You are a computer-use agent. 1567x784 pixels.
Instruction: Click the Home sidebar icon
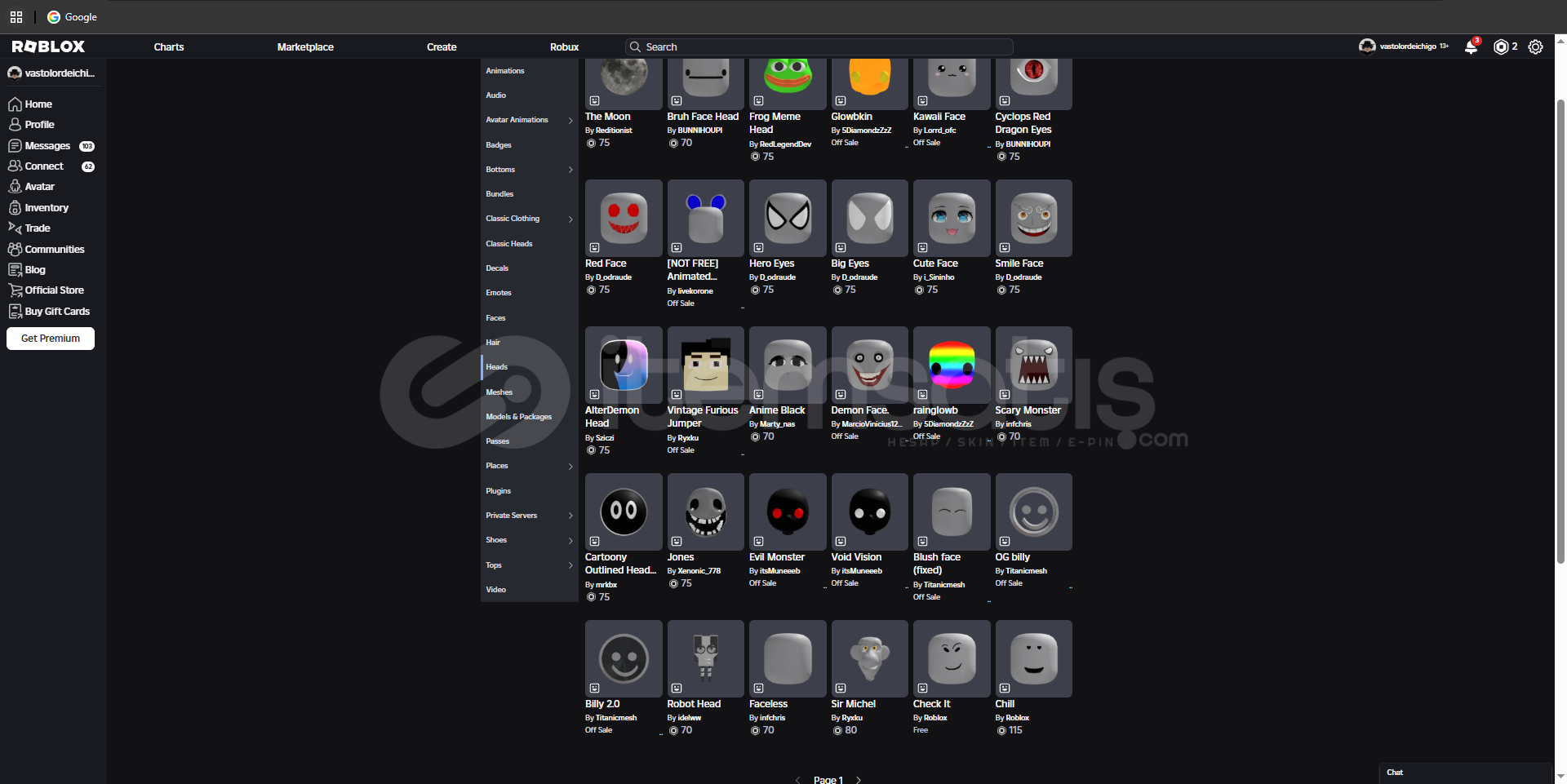[15, 104]
